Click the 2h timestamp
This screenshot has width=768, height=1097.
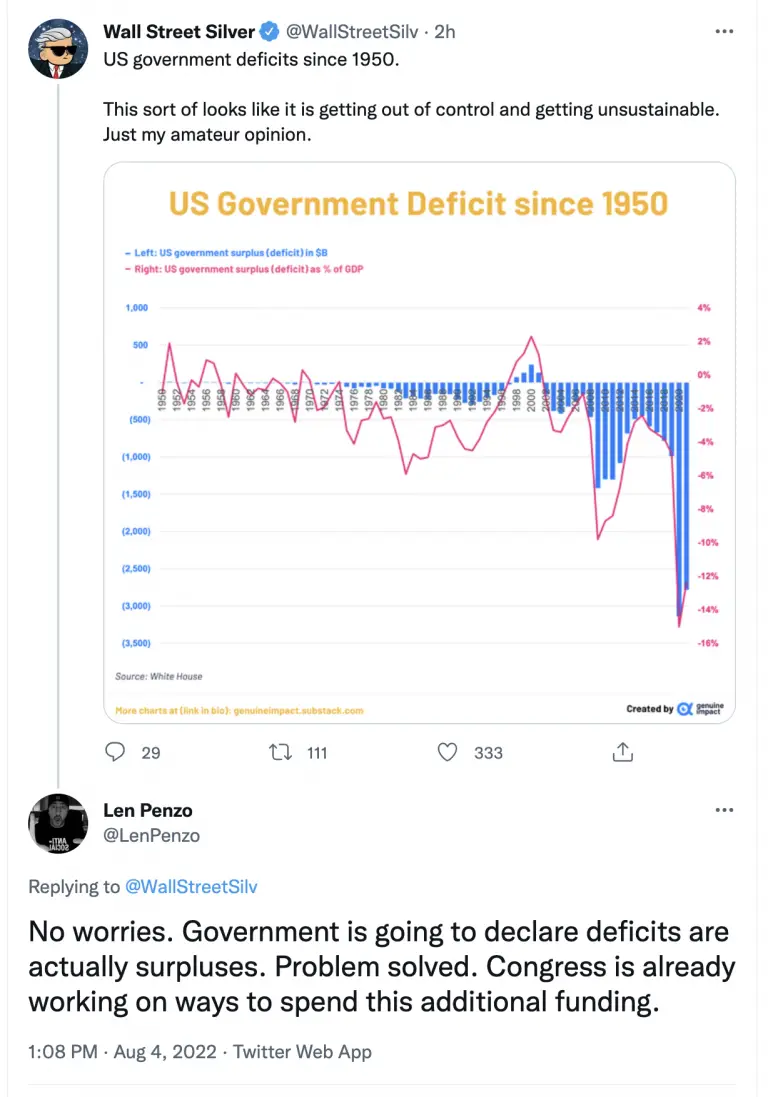click(445, 31)
